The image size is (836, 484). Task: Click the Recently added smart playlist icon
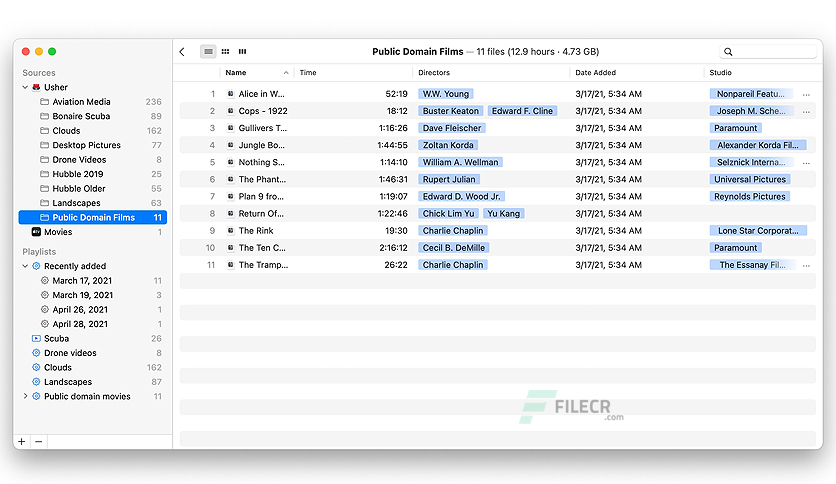[x=36, y=266]
